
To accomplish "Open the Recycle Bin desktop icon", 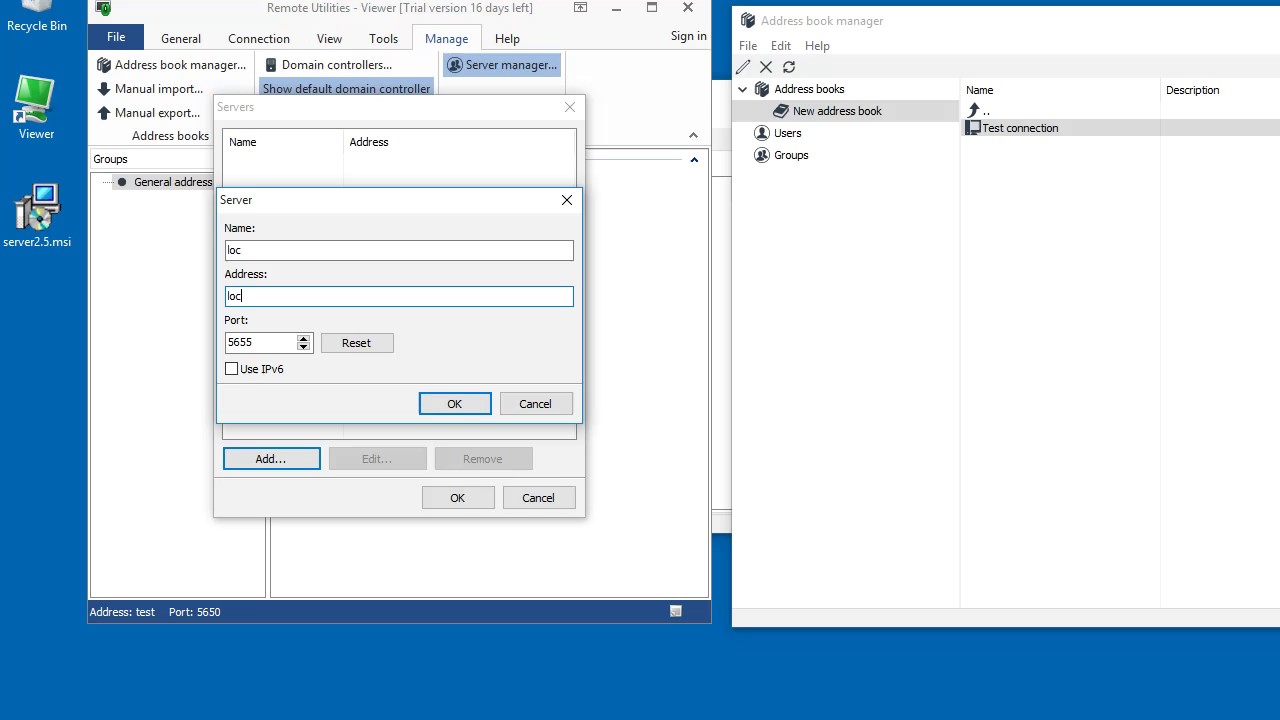I will 37,17.
